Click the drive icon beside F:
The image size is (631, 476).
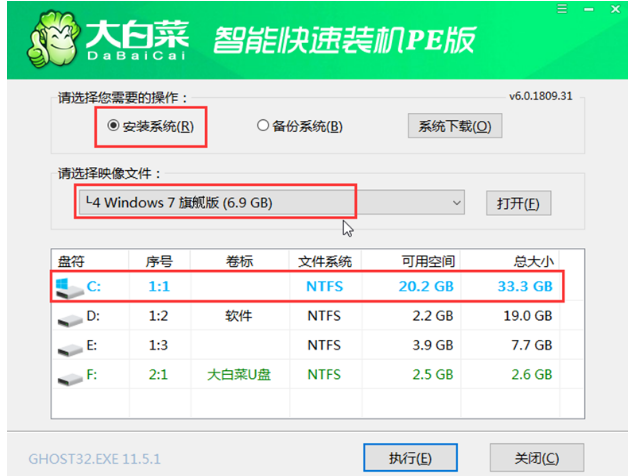[x=70, y=378]
